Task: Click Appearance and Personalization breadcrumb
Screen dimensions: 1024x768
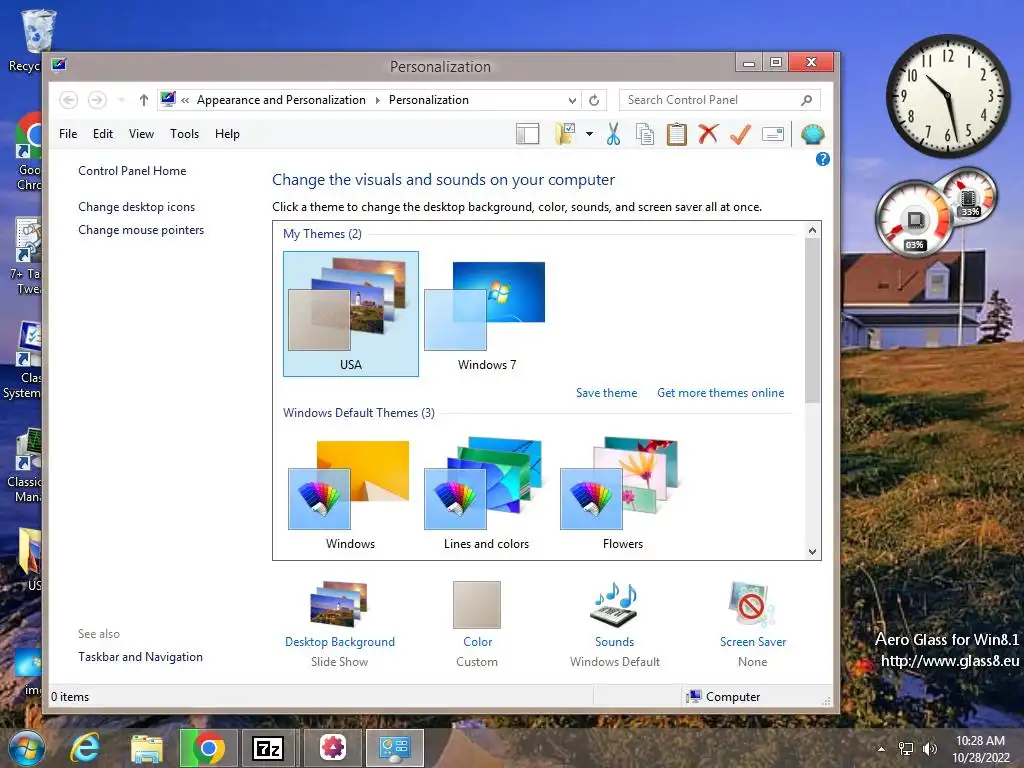Action: pyautogui.click(x=281, y=100)
